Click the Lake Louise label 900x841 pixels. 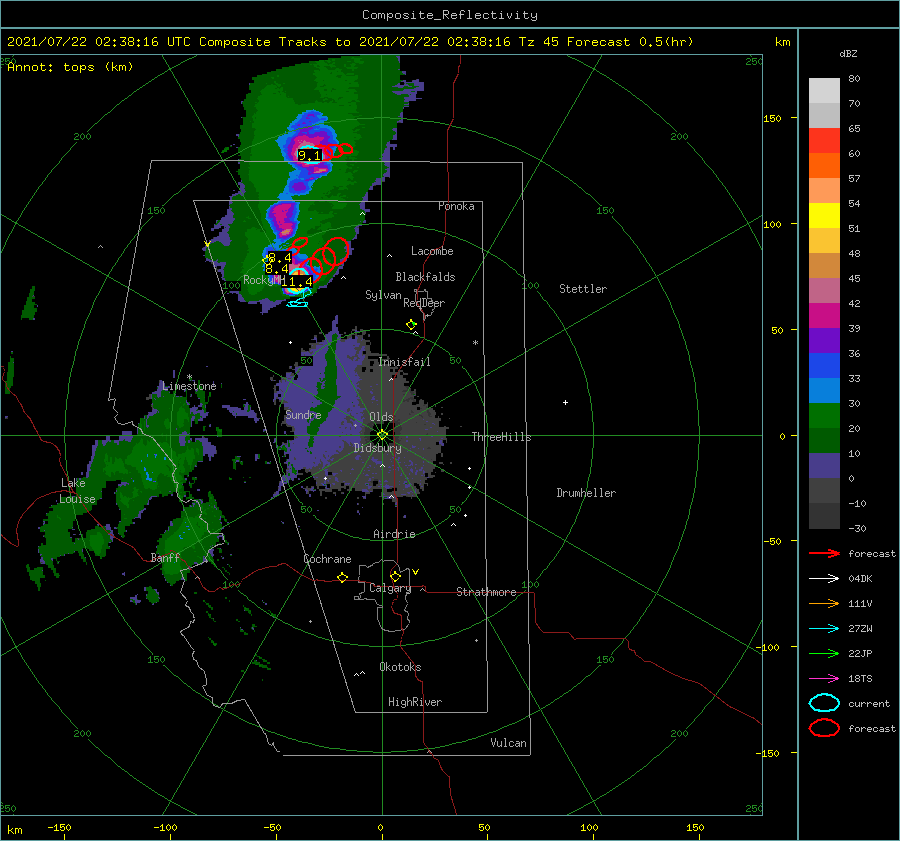[77, 491]
